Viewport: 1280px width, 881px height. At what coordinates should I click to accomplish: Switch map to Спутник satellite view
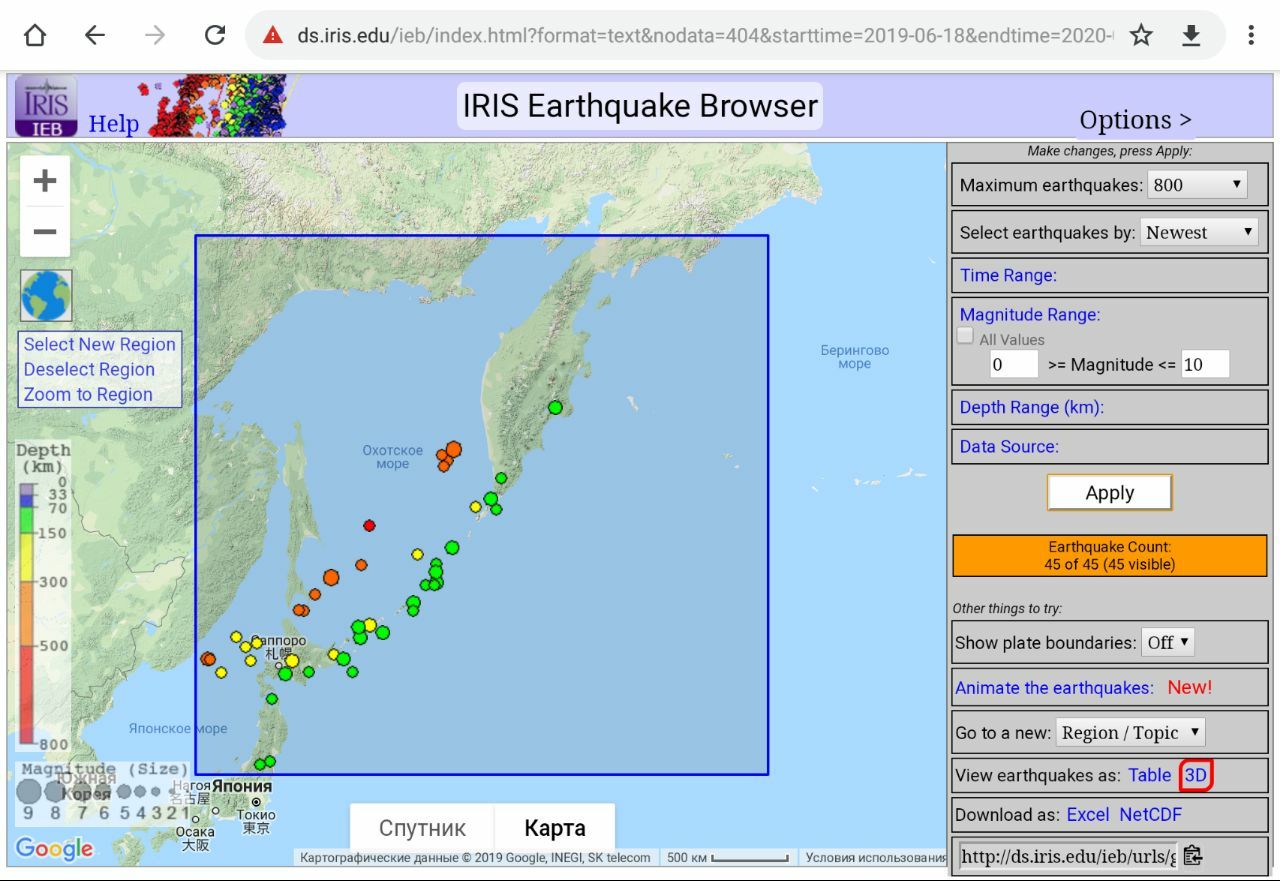coord(423,828)
